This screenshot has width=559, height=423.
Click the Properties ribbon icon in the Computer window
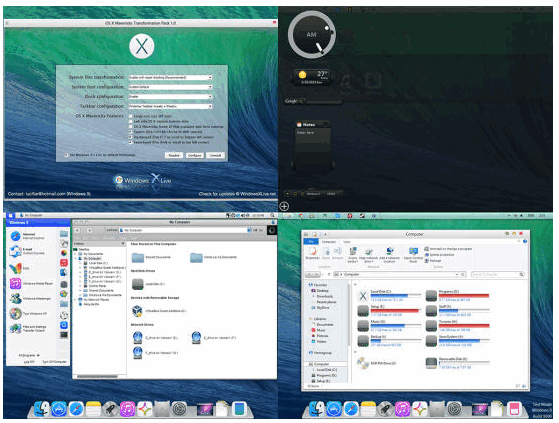(x=312, y=253)
